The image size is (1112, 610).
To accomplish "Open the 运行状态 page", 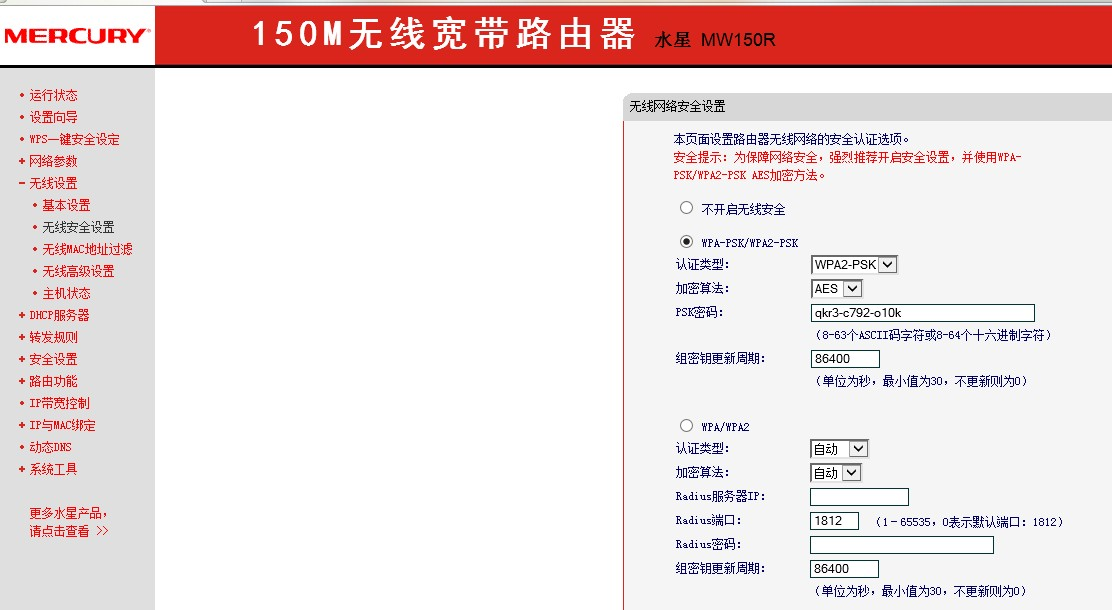I will 53,95.
